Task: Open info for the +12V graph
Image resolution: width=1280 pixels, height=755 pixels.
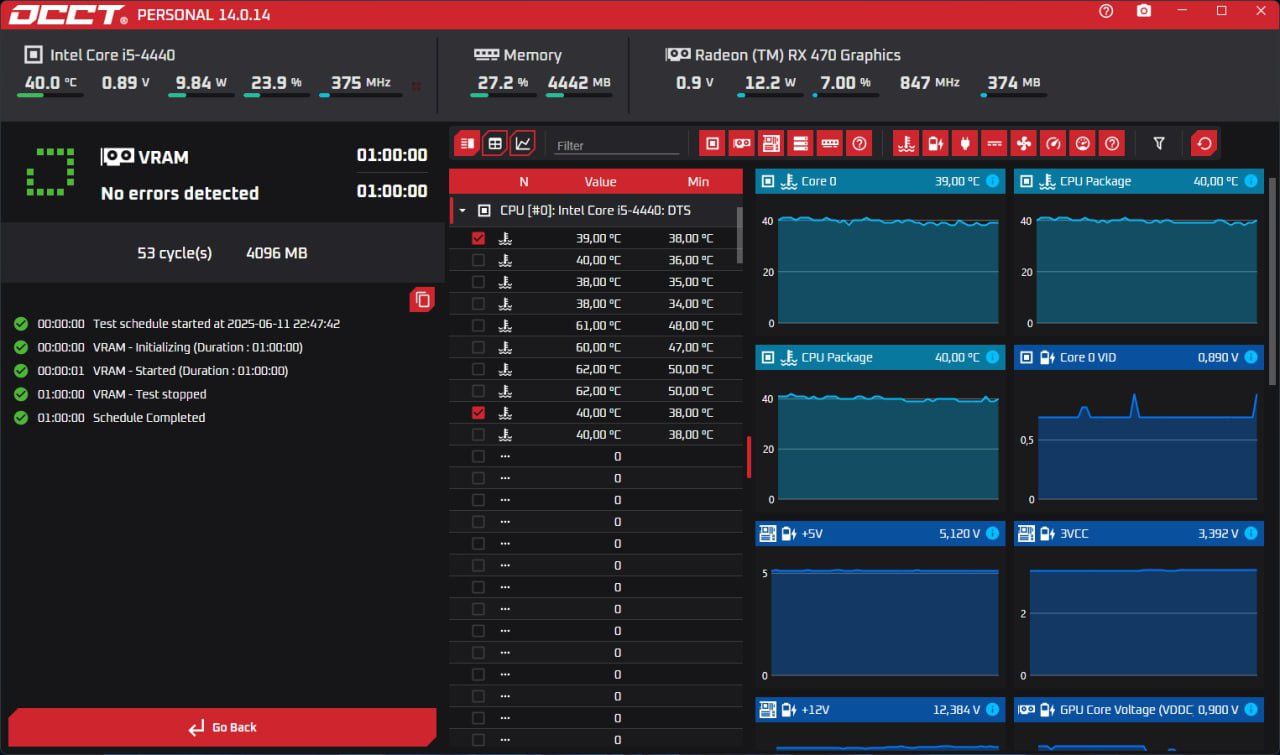Action: pyautogui.click(x=993, y=709)
